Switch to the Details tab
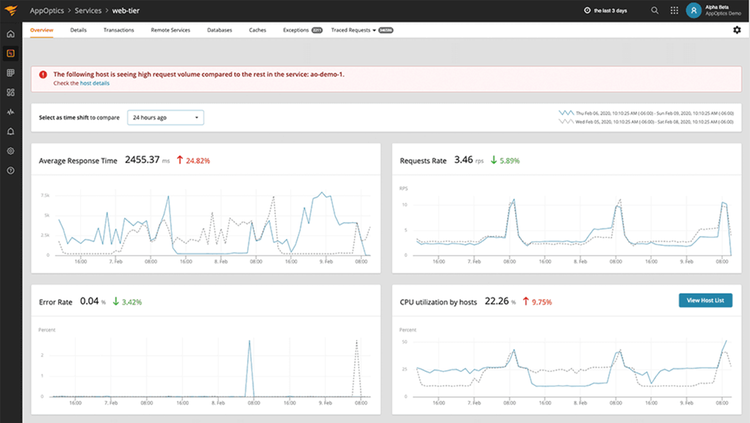 click(78, 30)
